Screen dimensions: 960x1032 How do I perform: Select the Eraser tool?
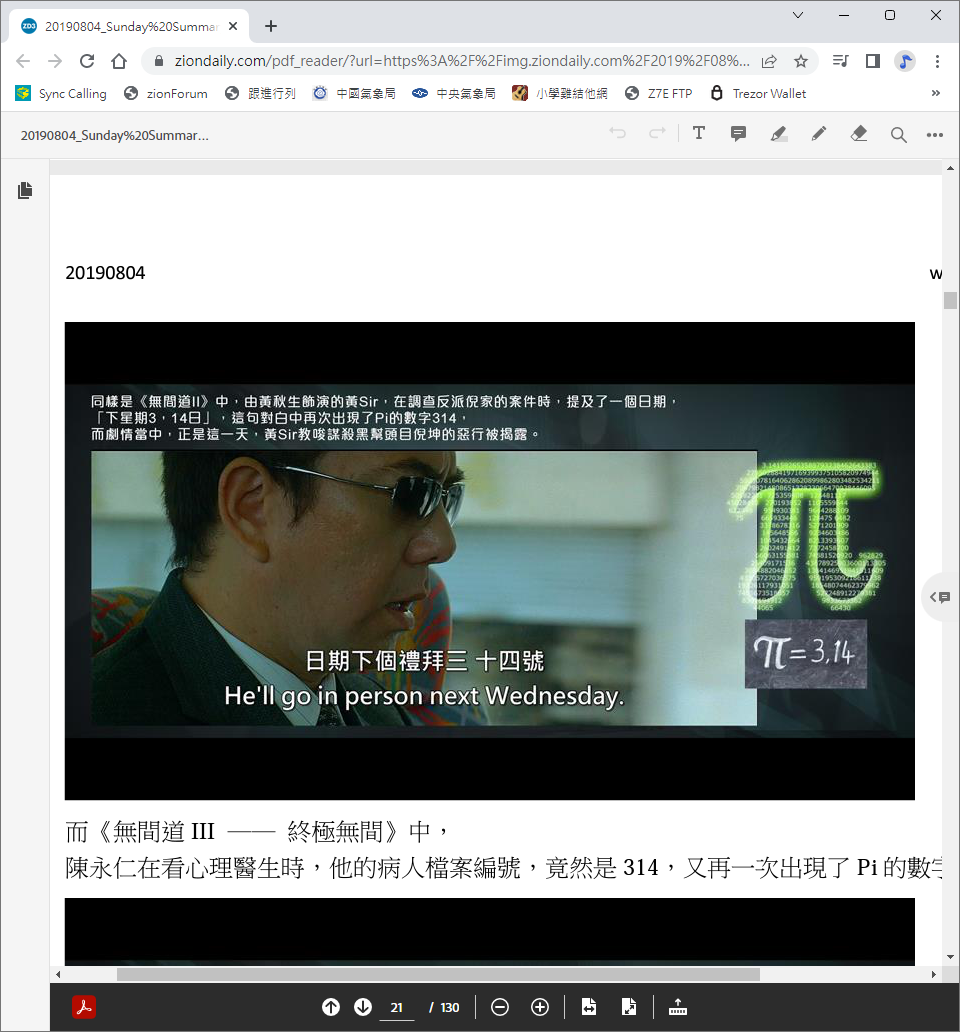(x=859, y=134)
